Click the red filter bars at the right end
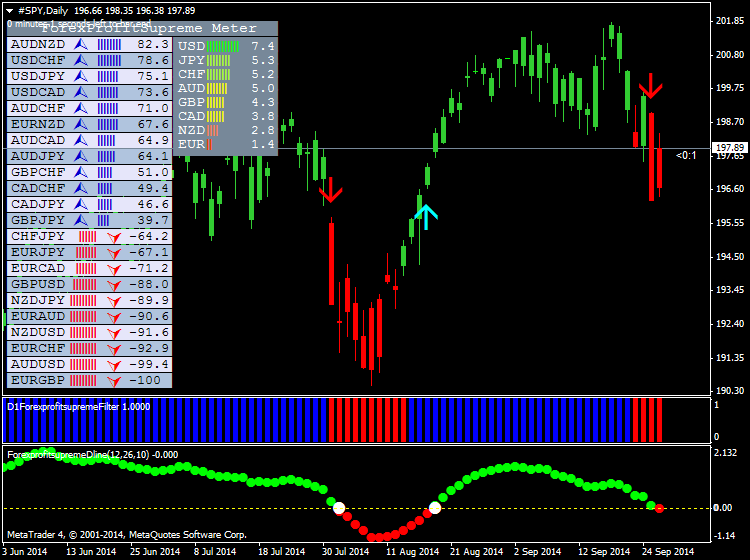Image resolution: width=750 pixels, height=560 pixels. [x=647, y=419]
